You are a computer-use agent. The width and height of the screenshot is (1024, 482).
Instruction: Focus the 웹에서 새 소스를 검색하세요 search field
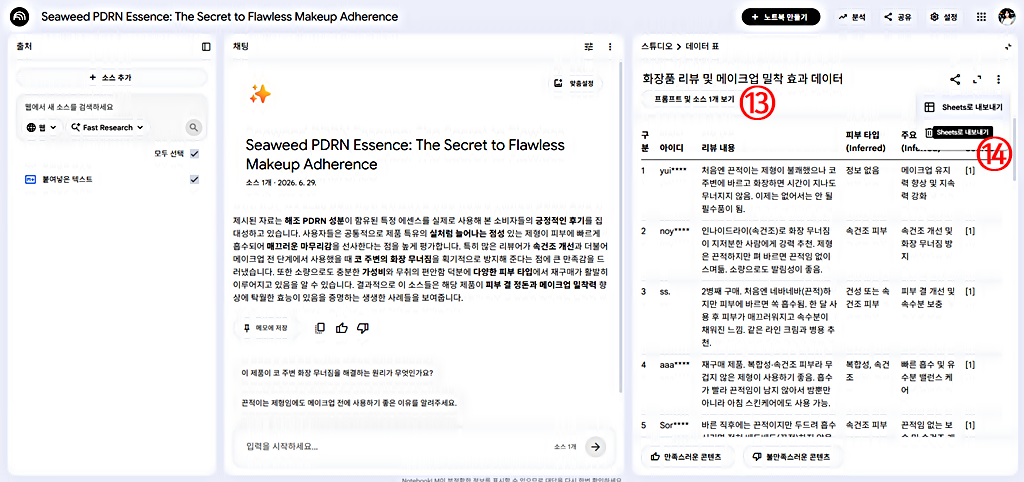pyautogui.click(x=111, y=106)
